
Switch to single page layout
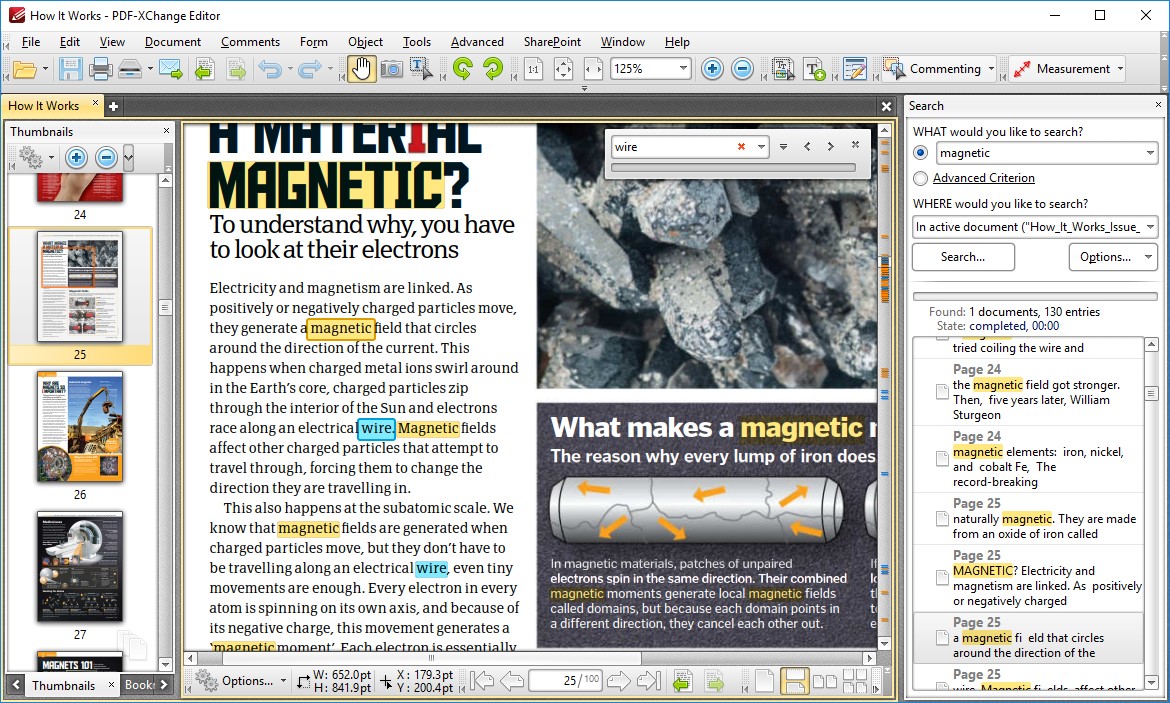(765, 681)
